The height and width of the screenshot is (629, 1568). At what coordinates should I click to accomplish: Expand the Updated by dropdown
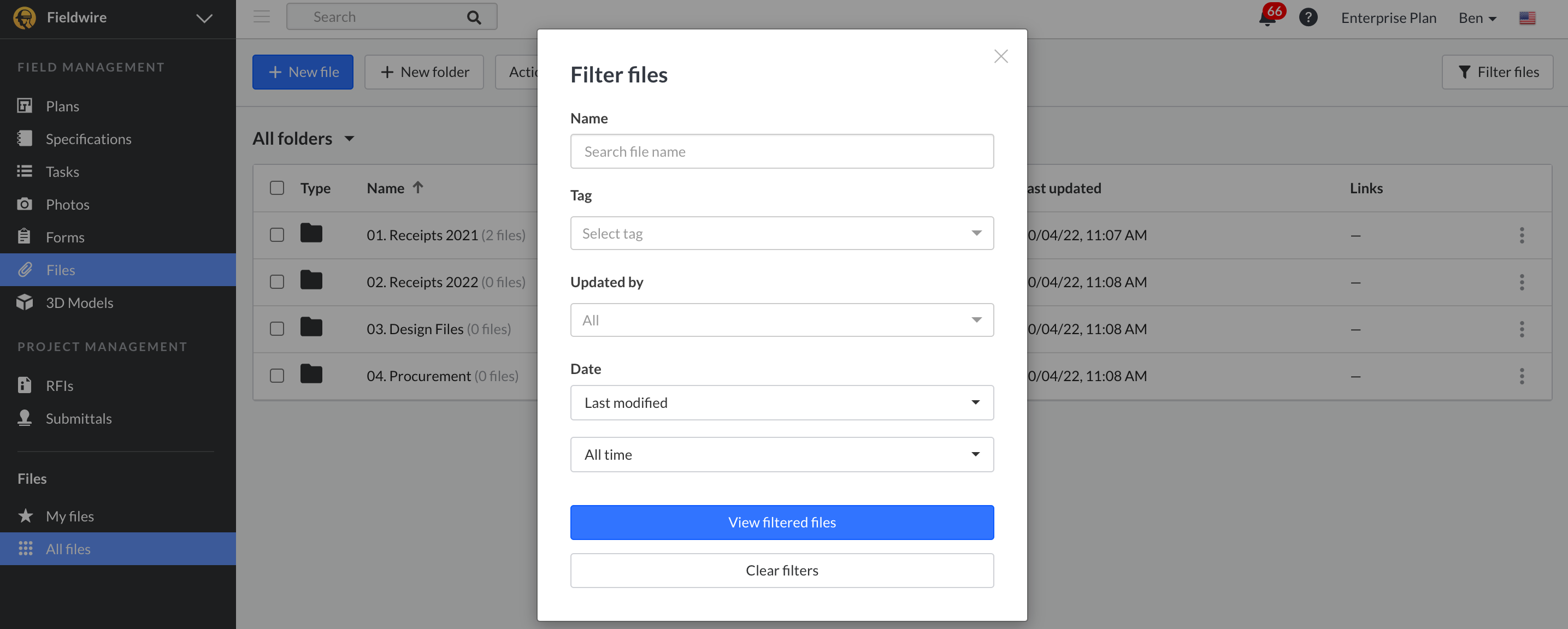782,321
